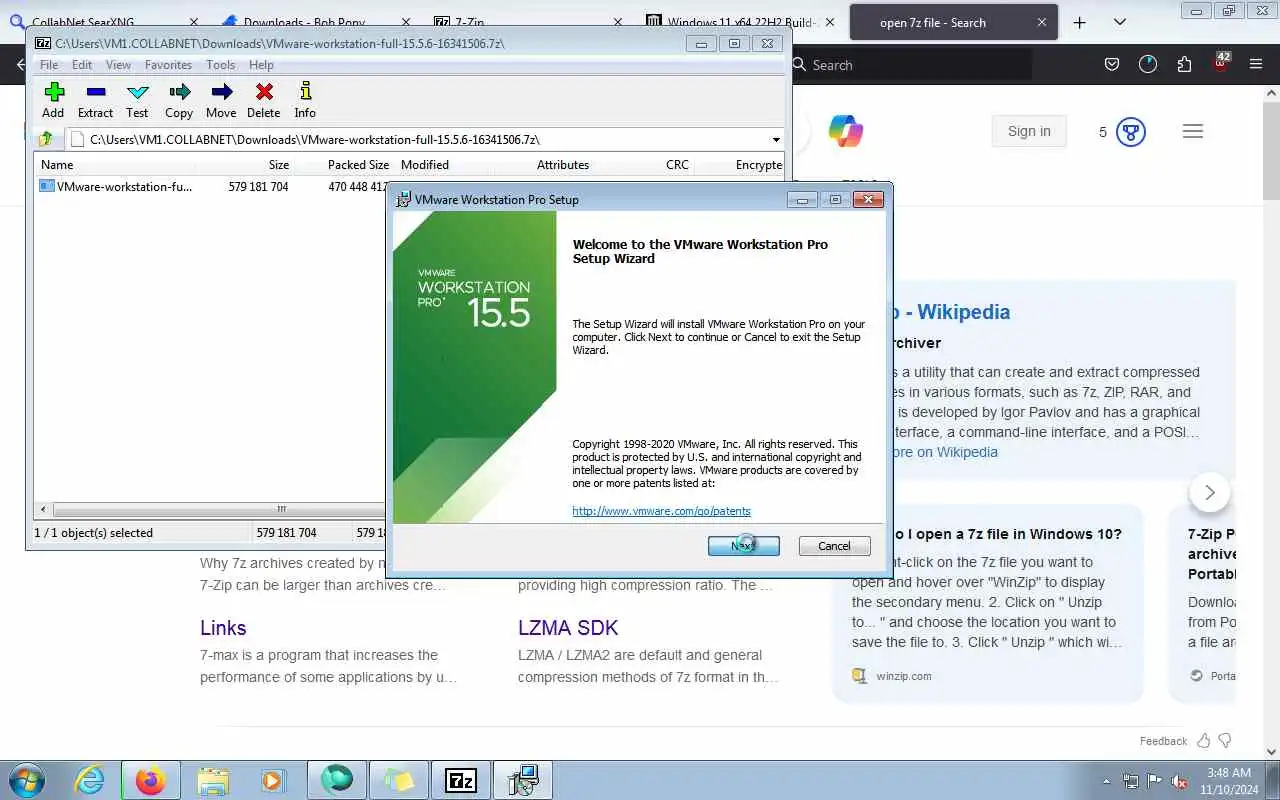Open the Links heading link
The height and width of the screenshot is (800, 1280).
click(223, 628)
